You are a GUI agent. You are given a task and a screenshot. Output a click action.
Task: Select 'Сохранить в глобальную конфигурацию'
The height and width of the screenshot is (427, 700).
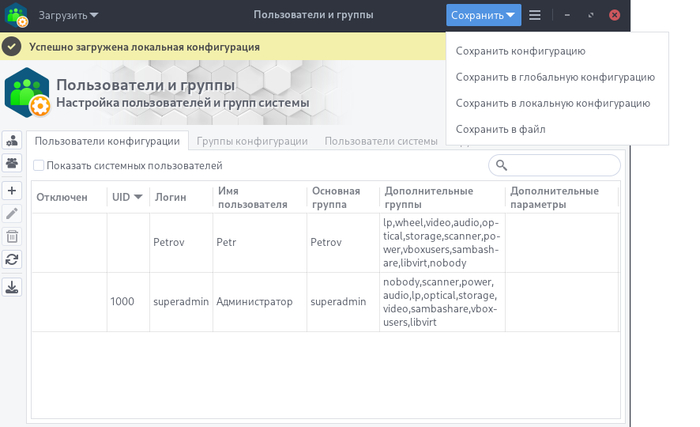tap(554, 77)
